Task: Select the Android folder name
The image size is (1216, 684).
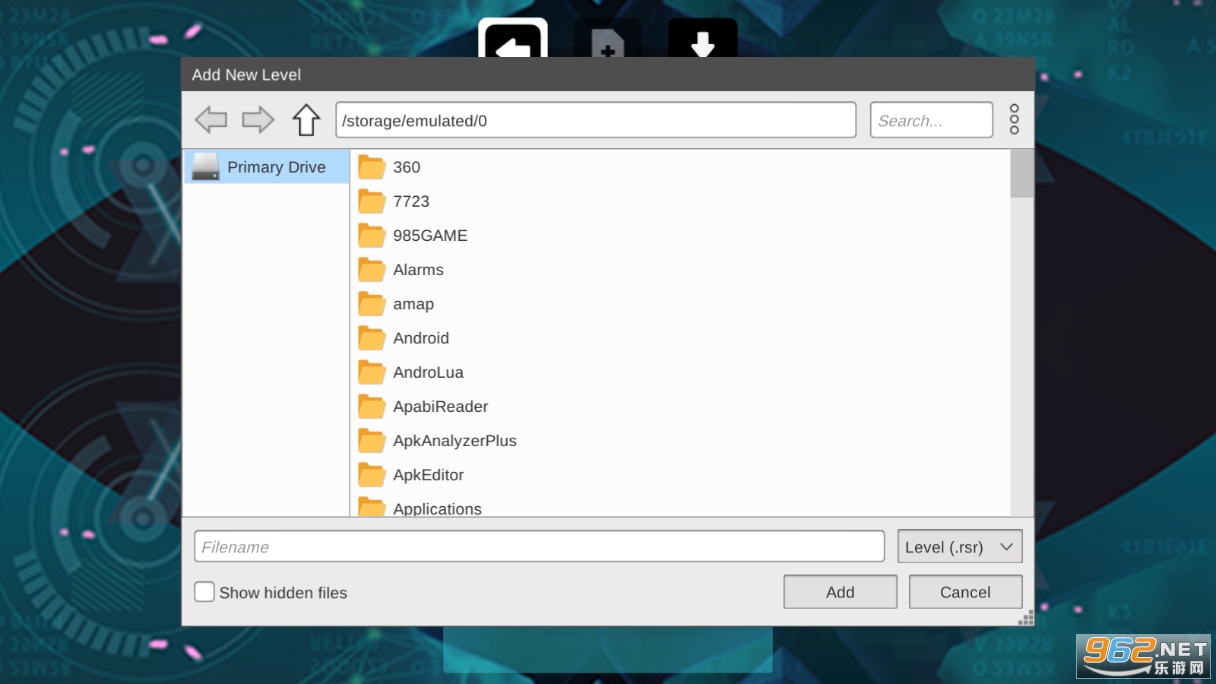Action: (421, 338)
